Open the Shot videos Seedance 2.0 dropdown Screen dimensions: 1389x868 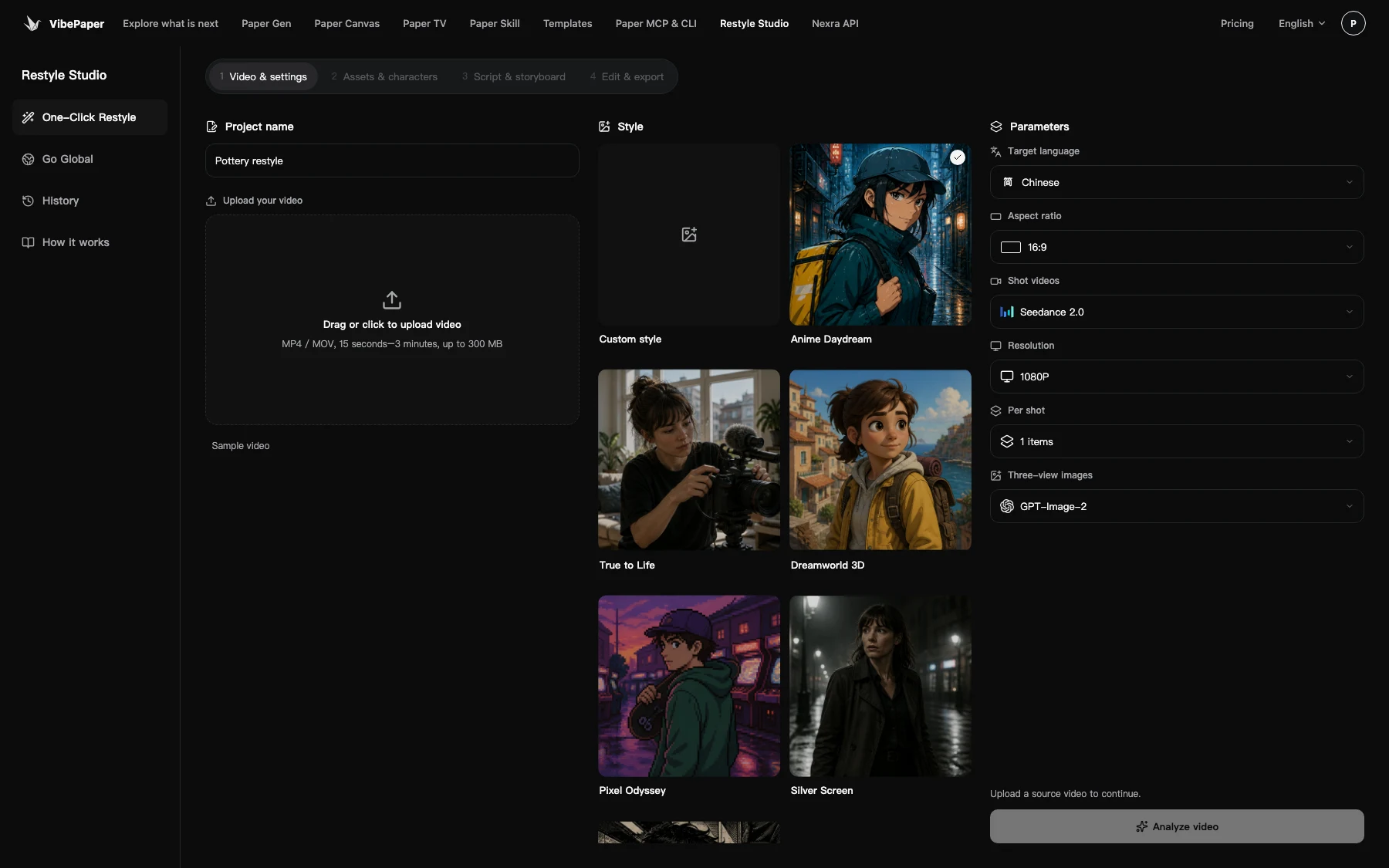click(x=1177, y=312)
